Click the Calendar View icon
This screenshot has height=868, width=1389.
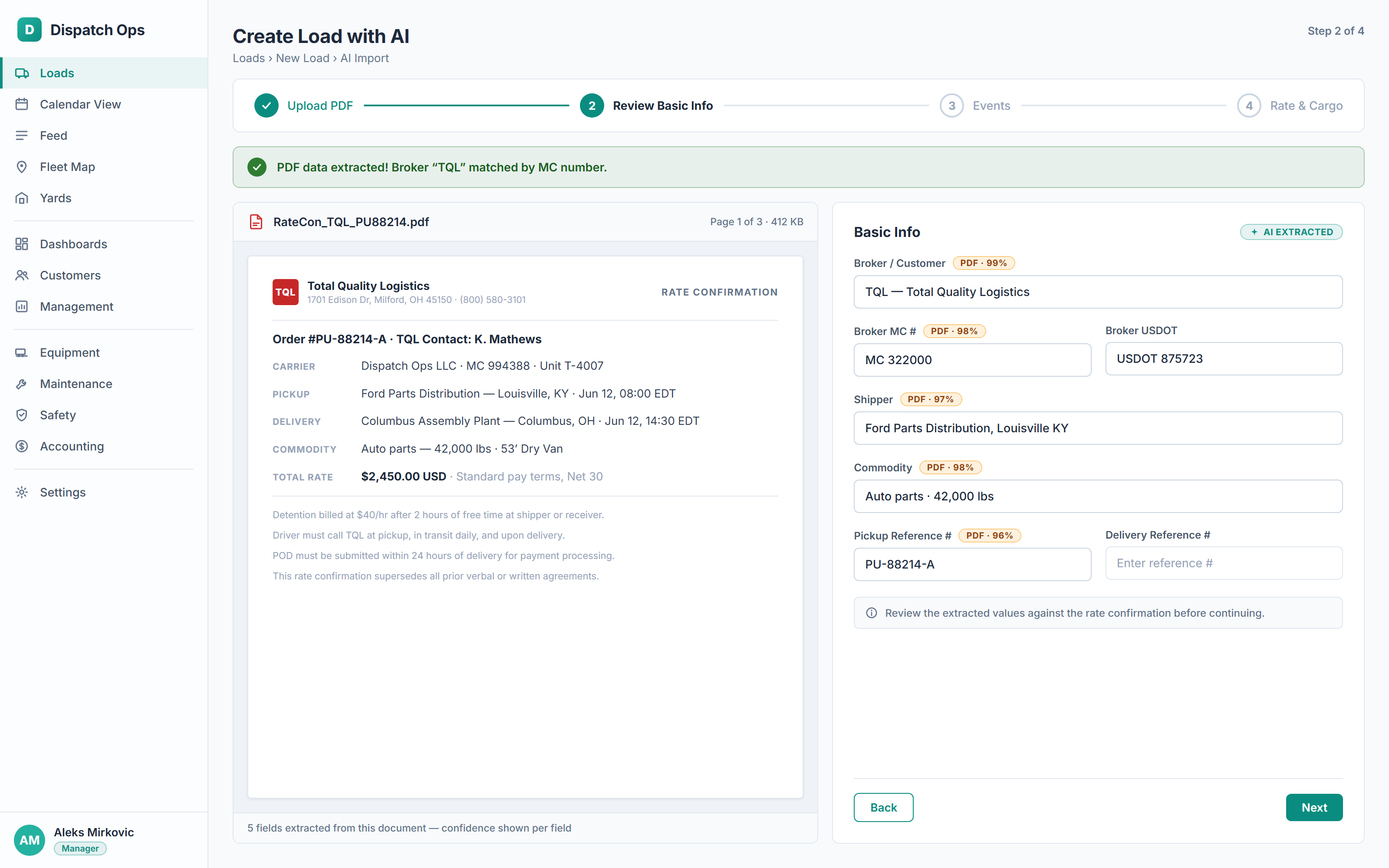click(x=22, y=105)
